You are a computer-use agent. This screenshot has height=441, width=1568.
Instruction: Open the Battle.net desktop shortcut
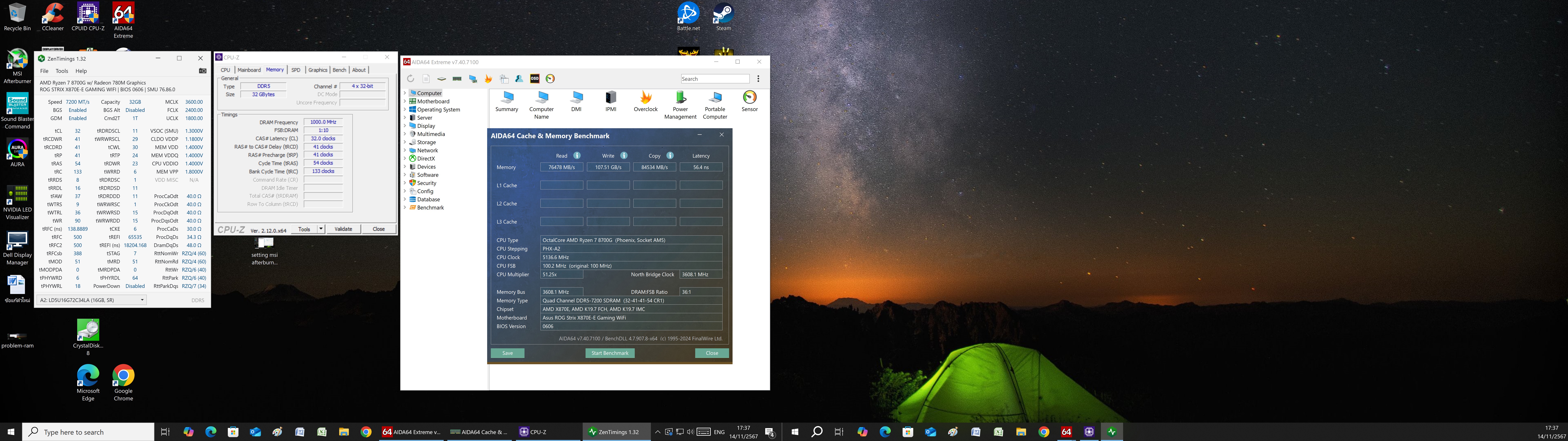click(688, 17)
